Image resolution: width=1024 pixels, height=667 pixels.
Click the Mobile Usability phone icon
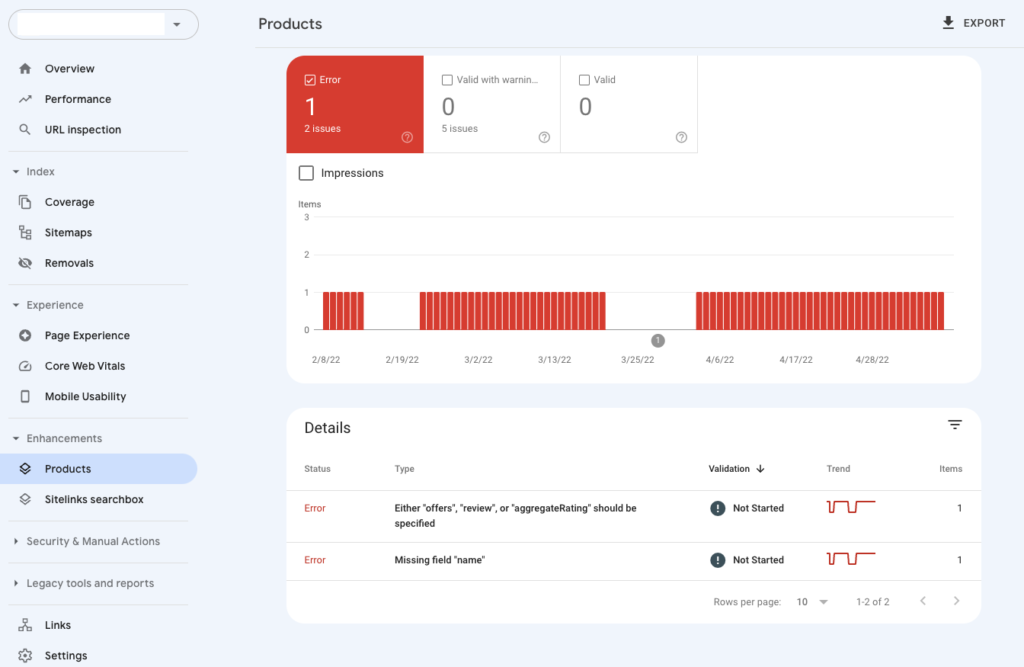tap(25, 397)
